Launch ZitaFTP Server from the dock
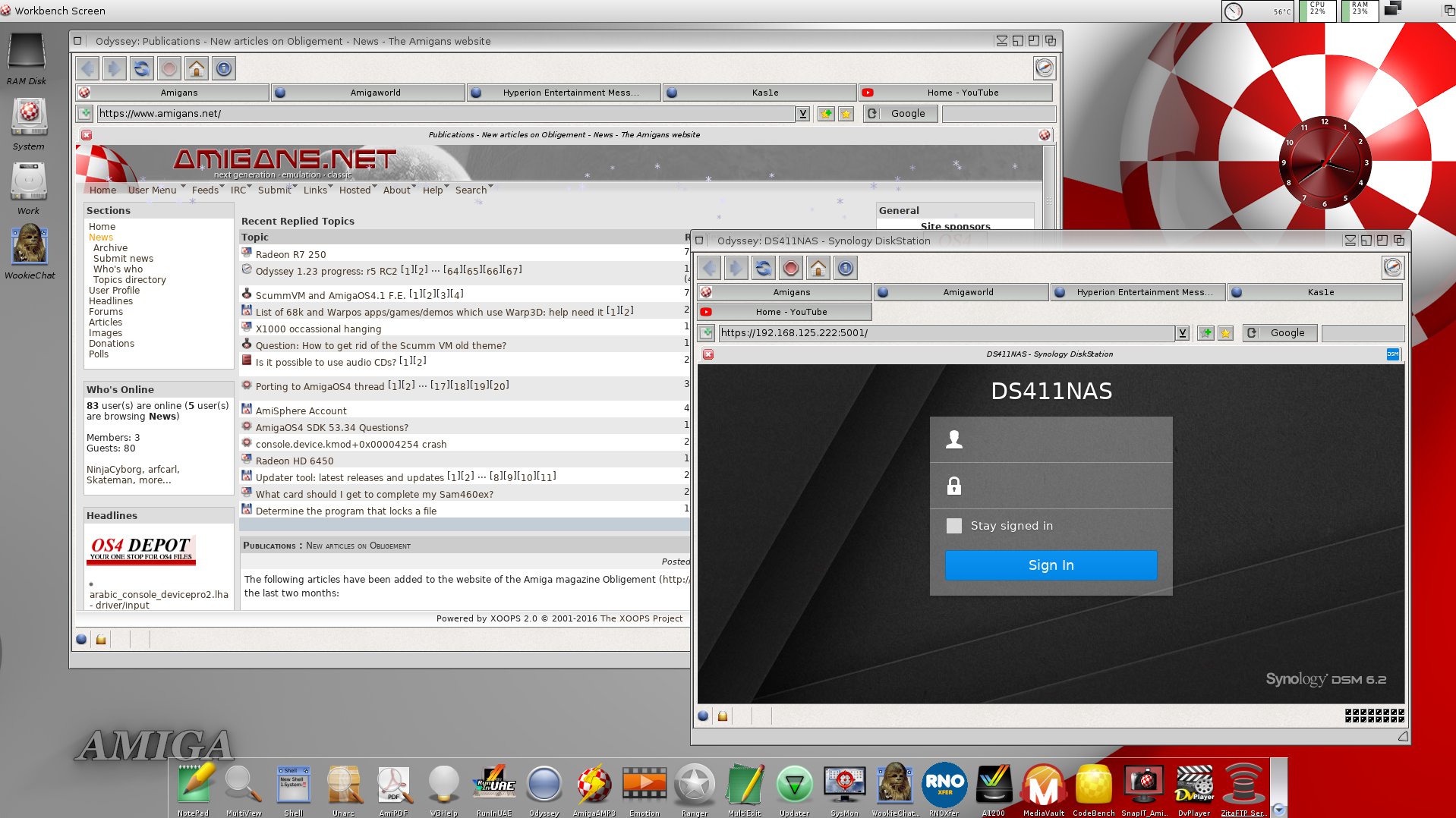The image size is (1456, 818). pos(1244,785)
